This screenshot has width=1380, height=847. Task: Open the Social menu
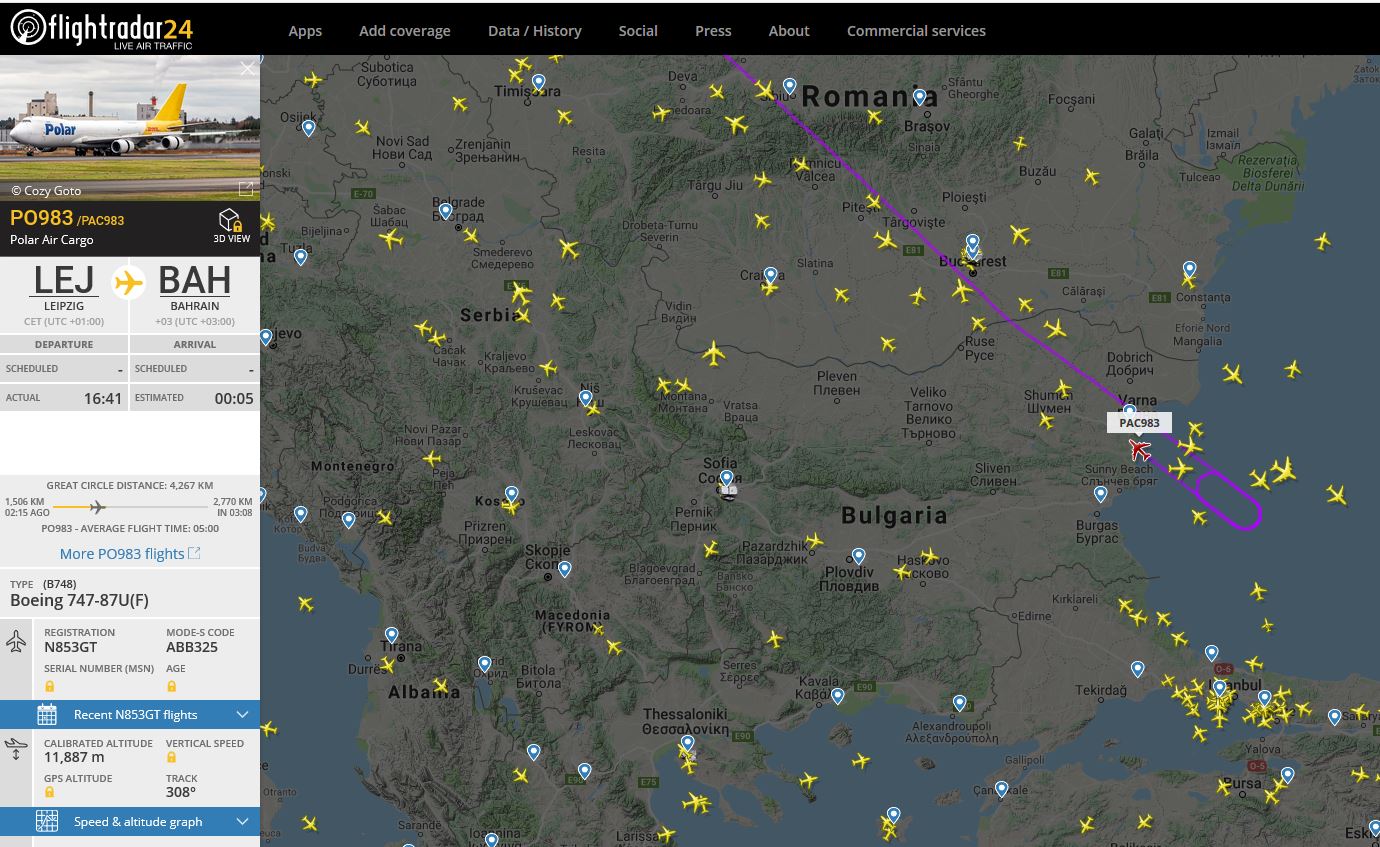tap(638, 31)
